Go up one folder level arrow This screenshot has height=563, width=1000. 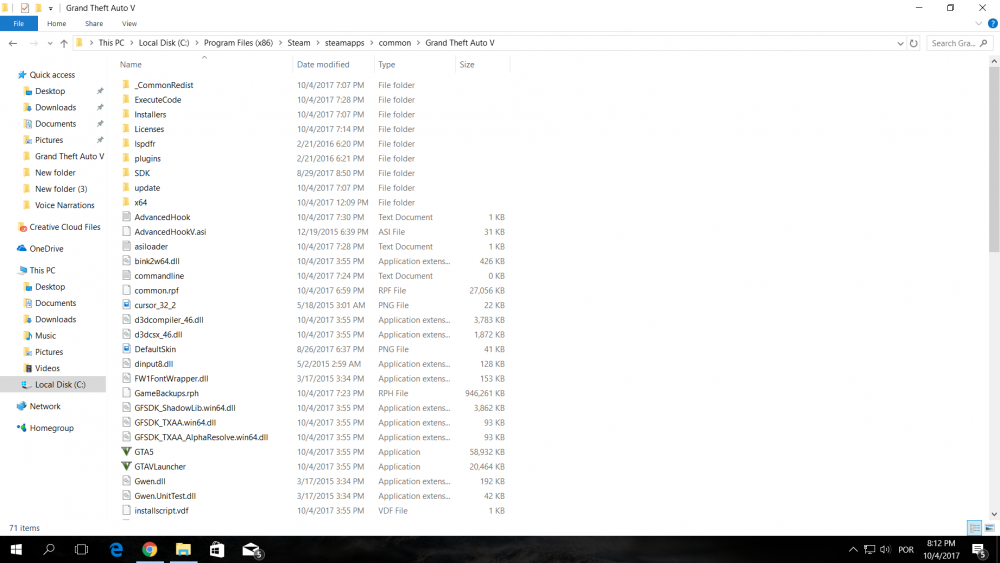tap(64, 43)
